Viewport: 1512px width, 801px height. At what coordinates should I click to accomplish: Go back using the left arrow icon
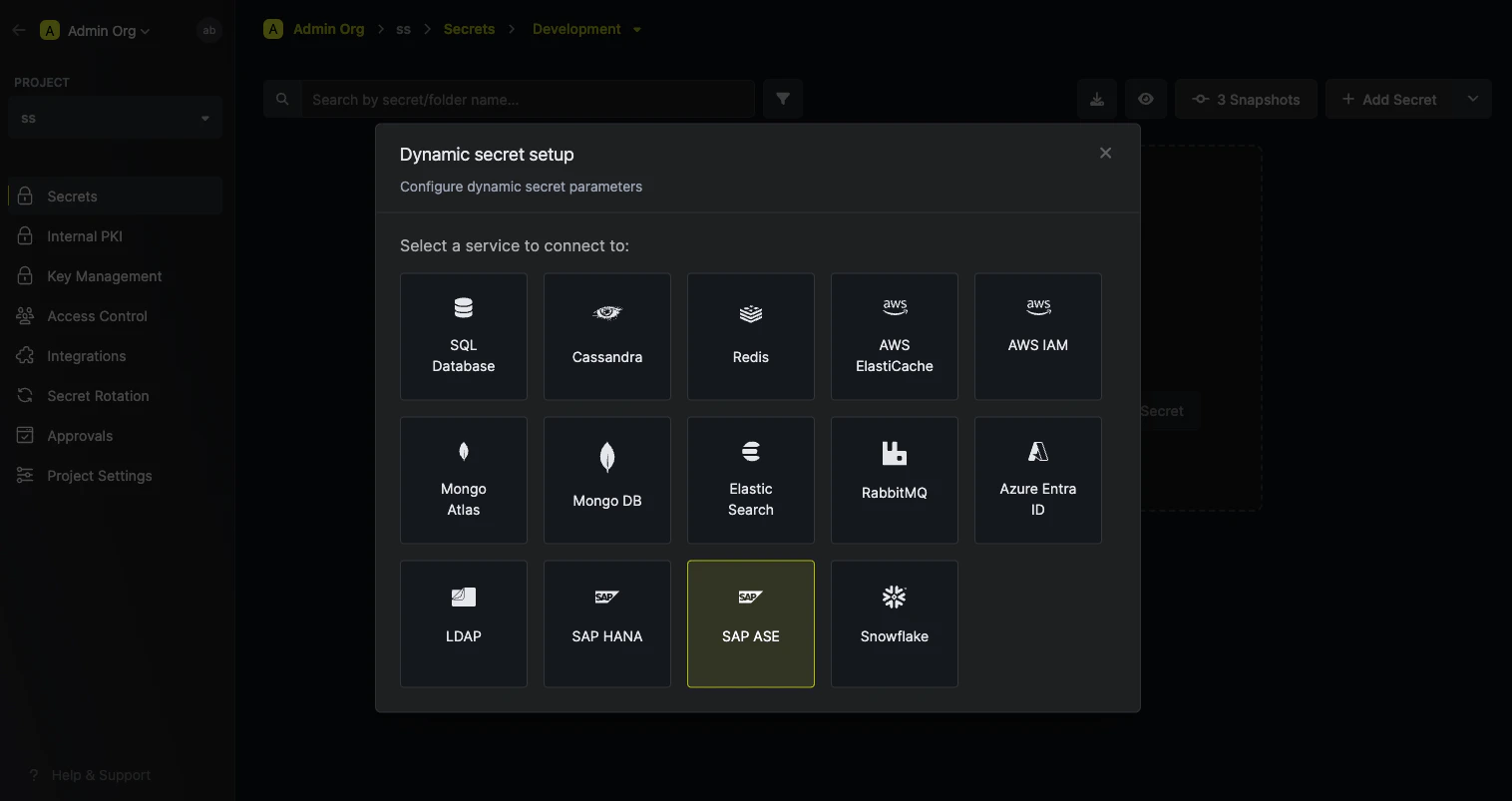19,30
